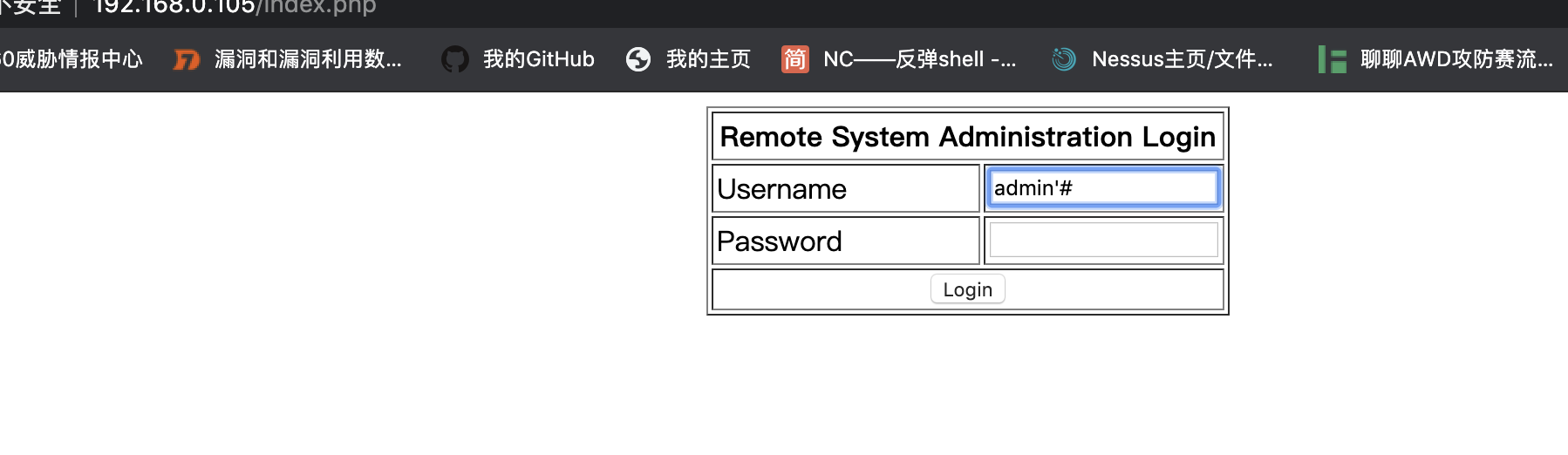Screen dimensions: 1568x455
Task: Click the Remote System Administration Login heading
Action: (967, 137)
